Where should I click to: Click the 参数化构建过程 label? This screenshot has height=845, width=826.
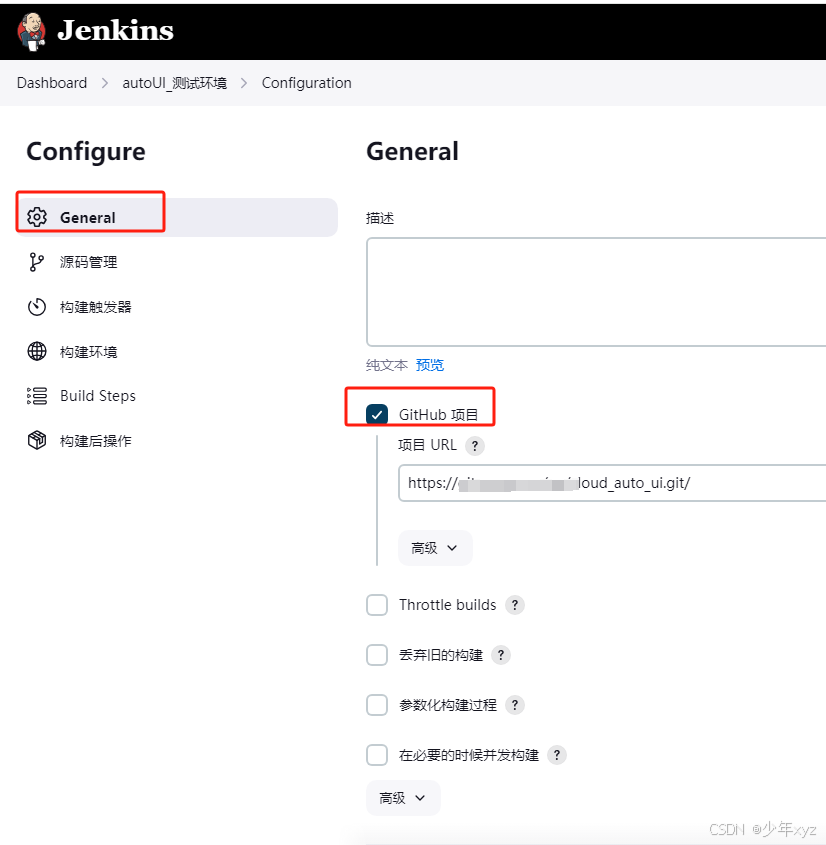point(447,705)
